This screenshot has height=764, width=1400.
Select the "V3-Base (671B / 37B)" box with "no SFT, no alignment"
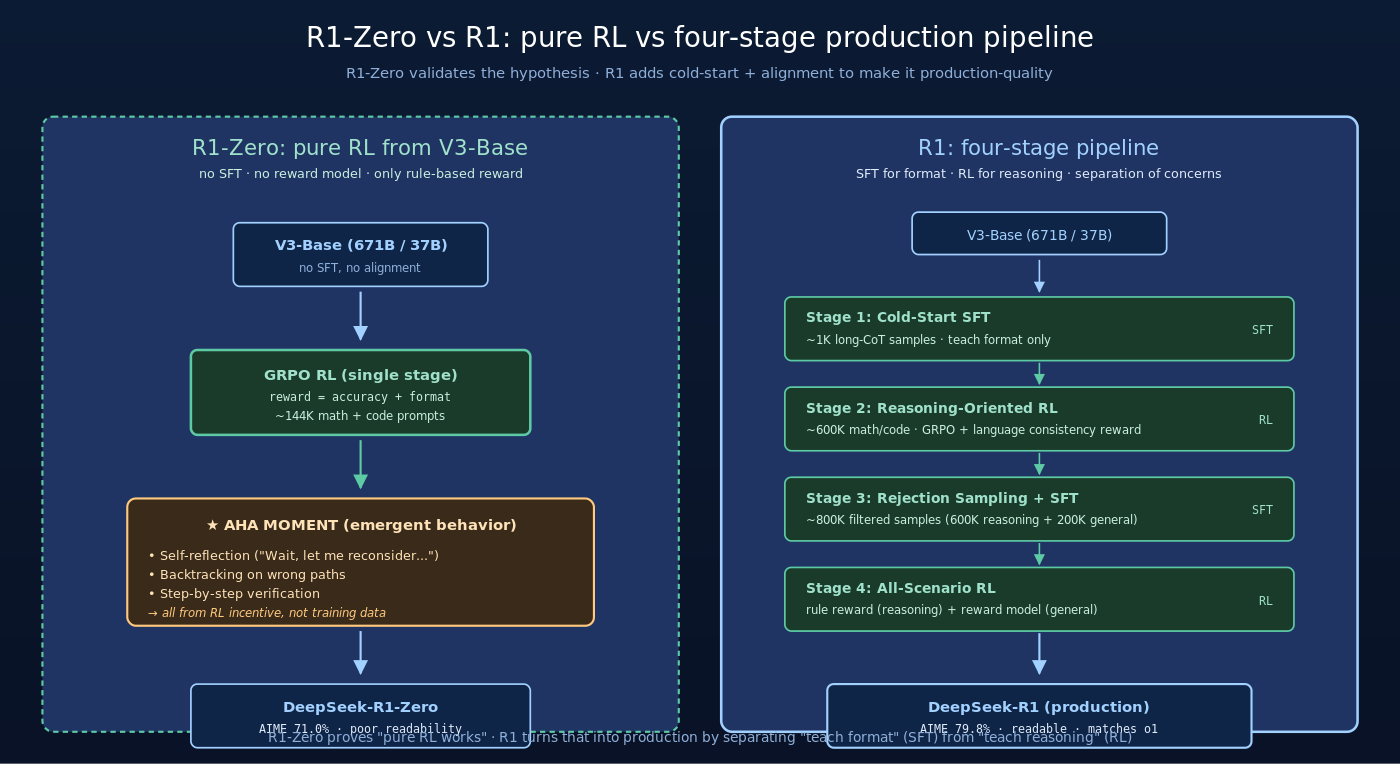[x=360, y=254]
